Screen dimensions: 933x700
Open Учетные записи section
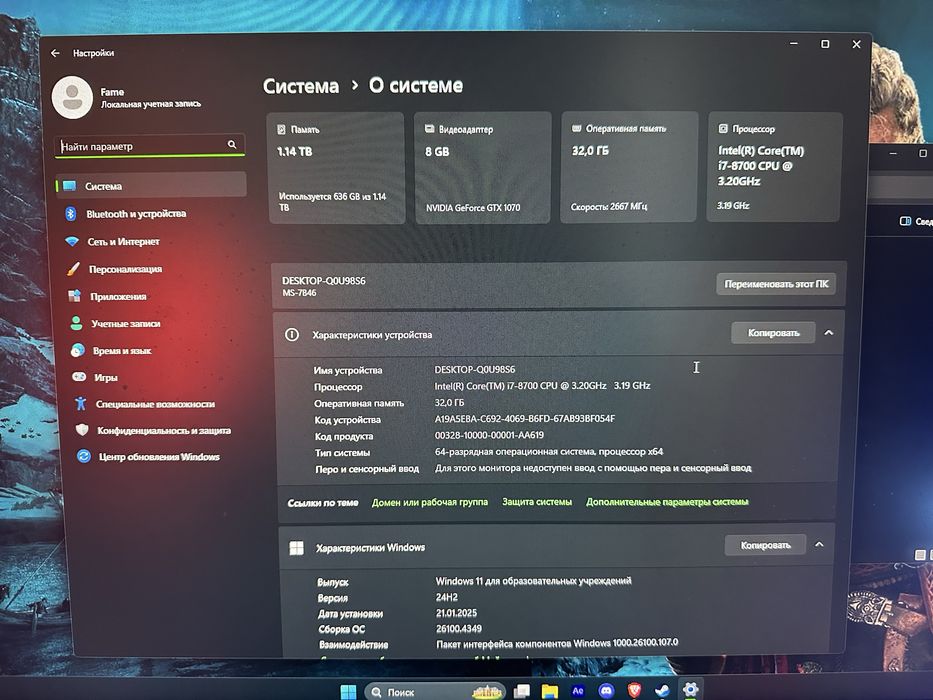(x=126, y=324)
